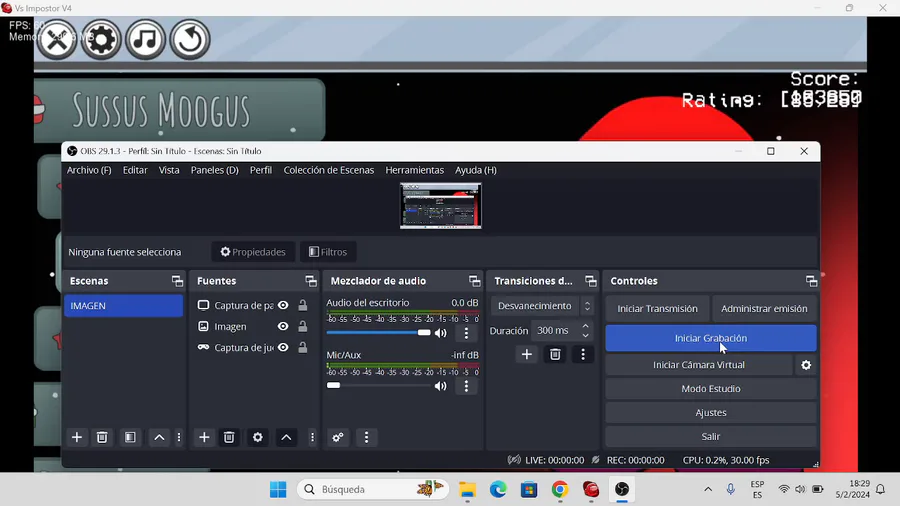Open Paneles (D) menu
Image resolution: width=900 pixels, height=506 pixels.
[215, 170]
